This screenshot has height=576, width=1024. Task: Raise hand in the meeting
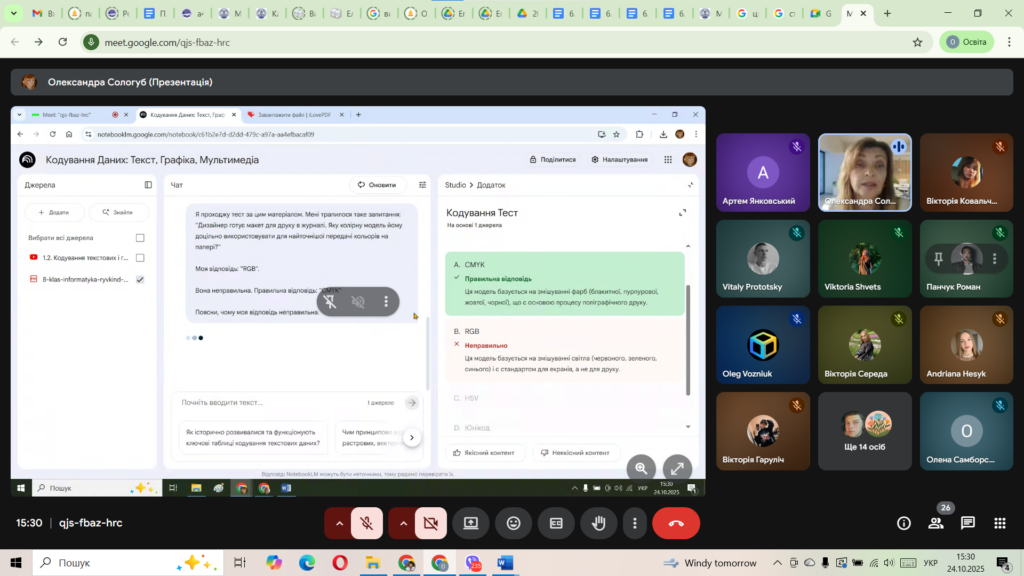click(x=599, y=523)
